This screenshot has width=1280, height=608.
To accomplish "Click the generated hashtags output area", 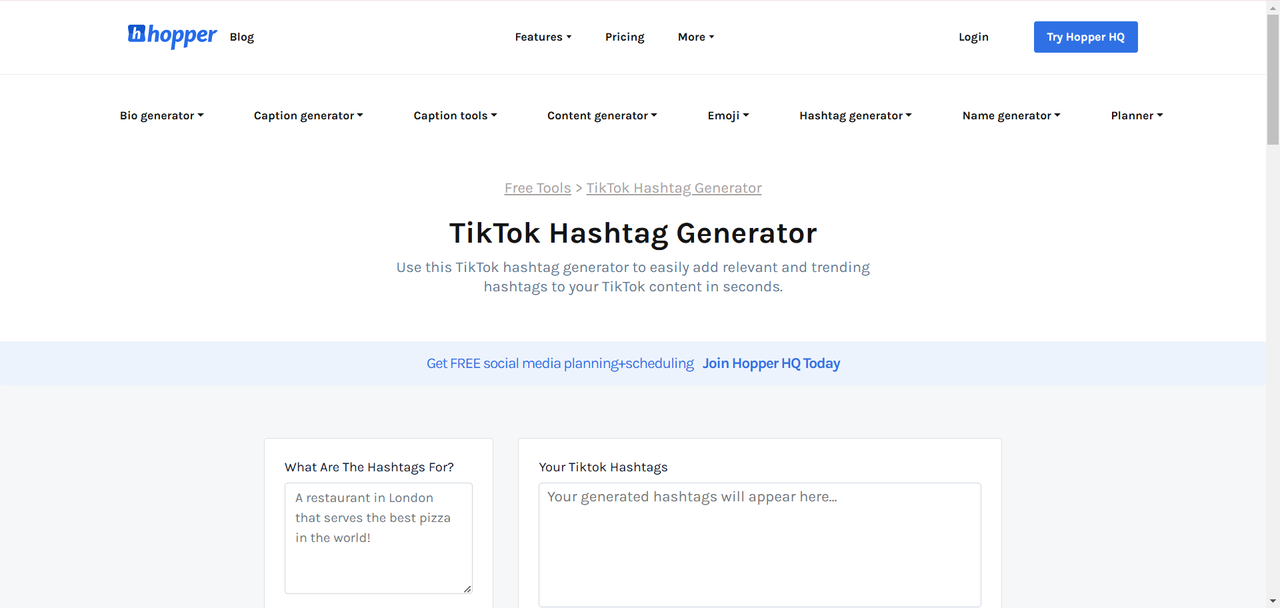I will [759, 544].
